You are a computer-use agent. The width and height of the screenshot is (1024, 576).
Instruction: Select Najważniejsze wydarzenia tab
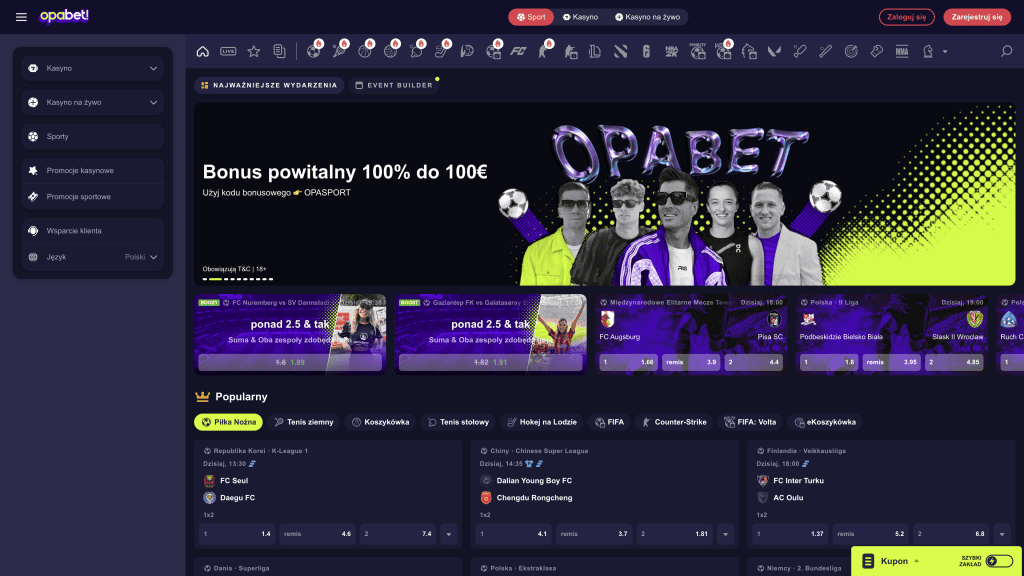coord(269,85)
